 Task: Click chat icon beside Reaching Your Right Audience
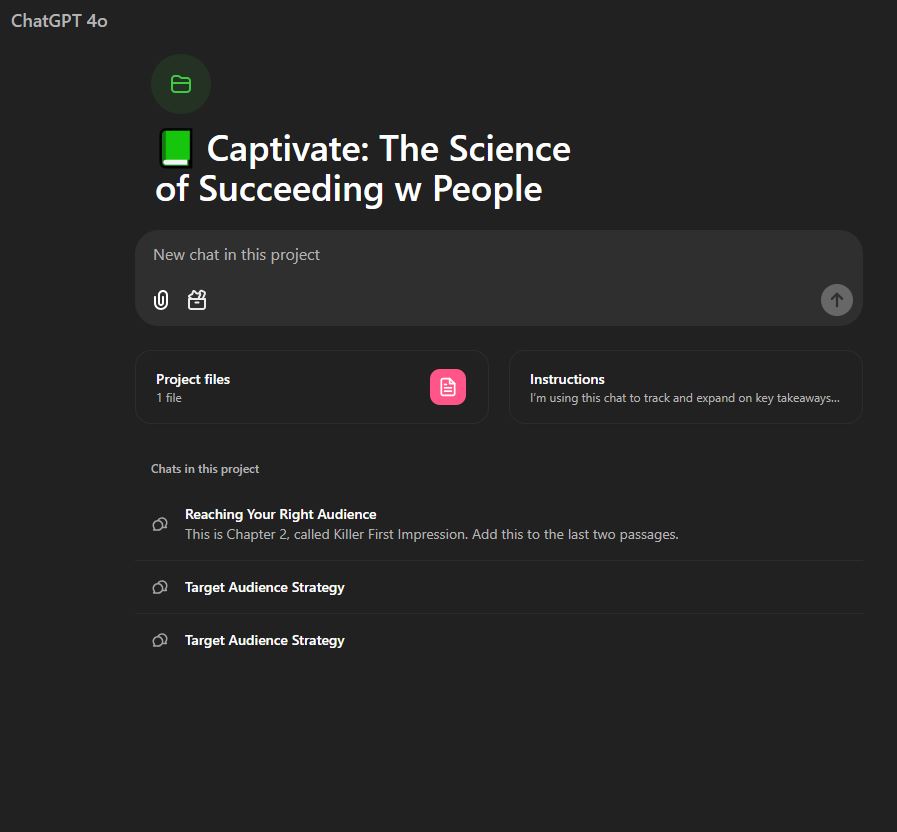(x=160, y=524)
